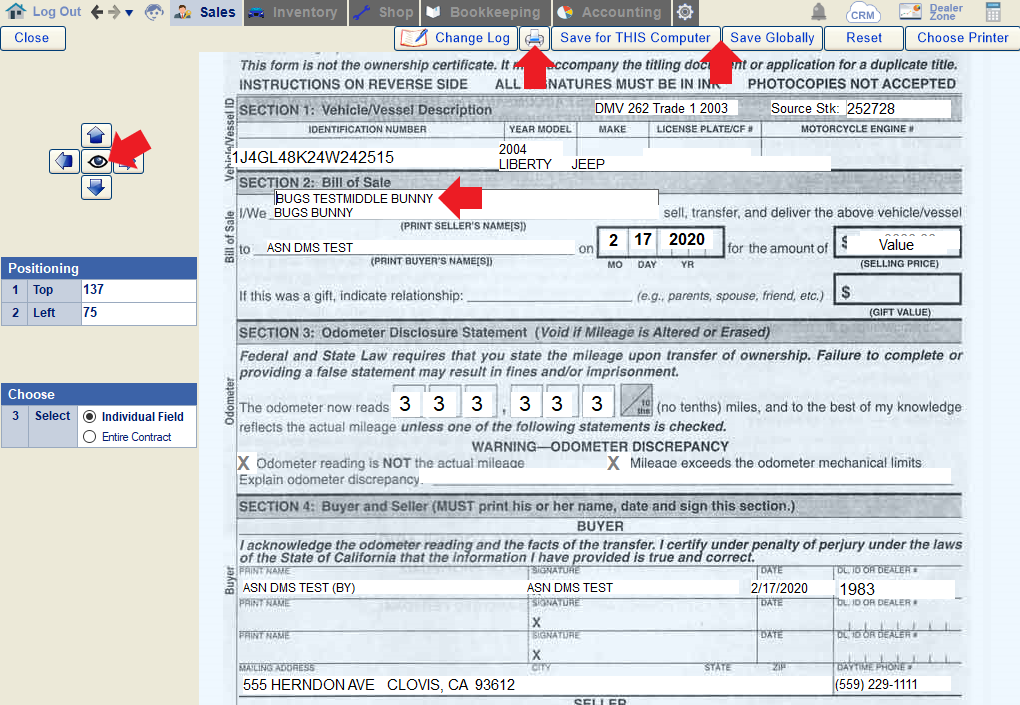The image size is (1020, 705).
Task: Select the stock number 252728 field
Action: pos(898,109)
